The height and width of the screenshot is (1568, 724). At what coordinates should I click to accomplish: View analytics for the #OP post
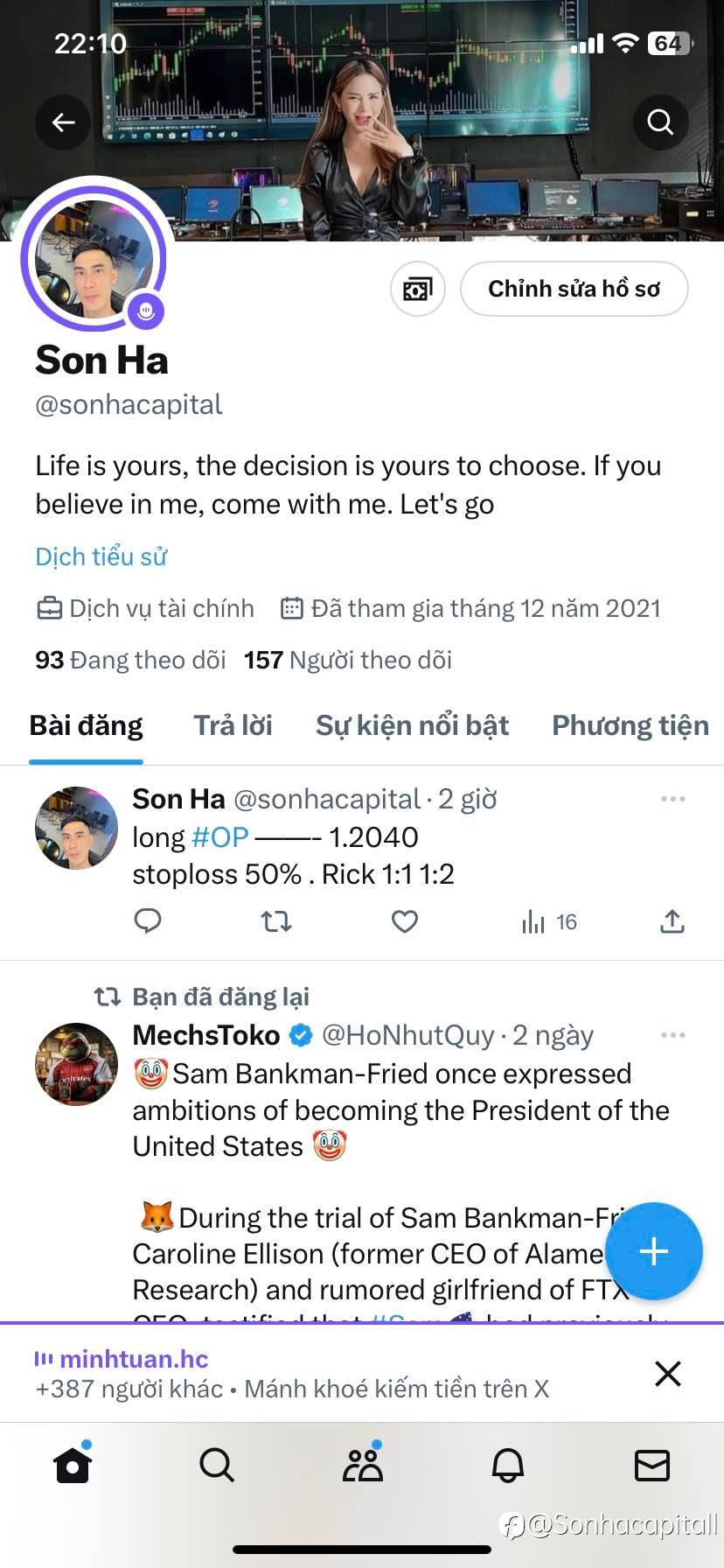click(548, 921)
